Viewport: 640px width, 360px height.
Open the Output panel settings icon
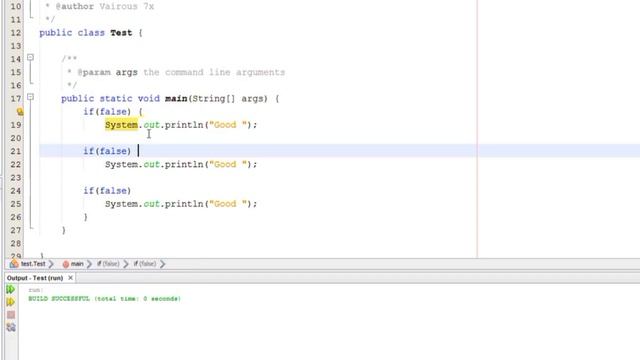[x=11, y=327]
